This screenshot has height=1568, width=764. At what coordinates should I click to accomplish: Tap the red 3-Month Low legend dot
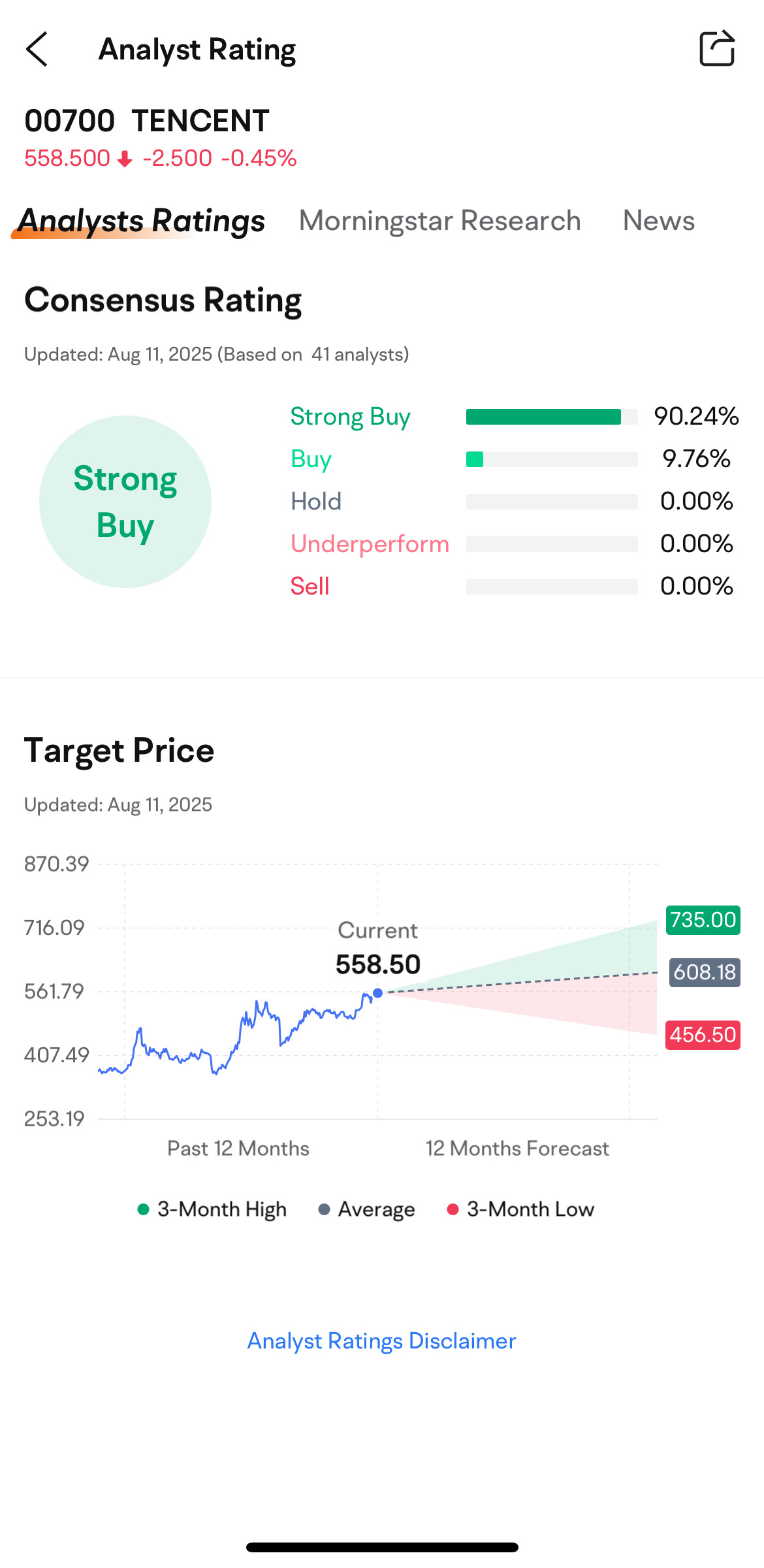pos(453,1209)
